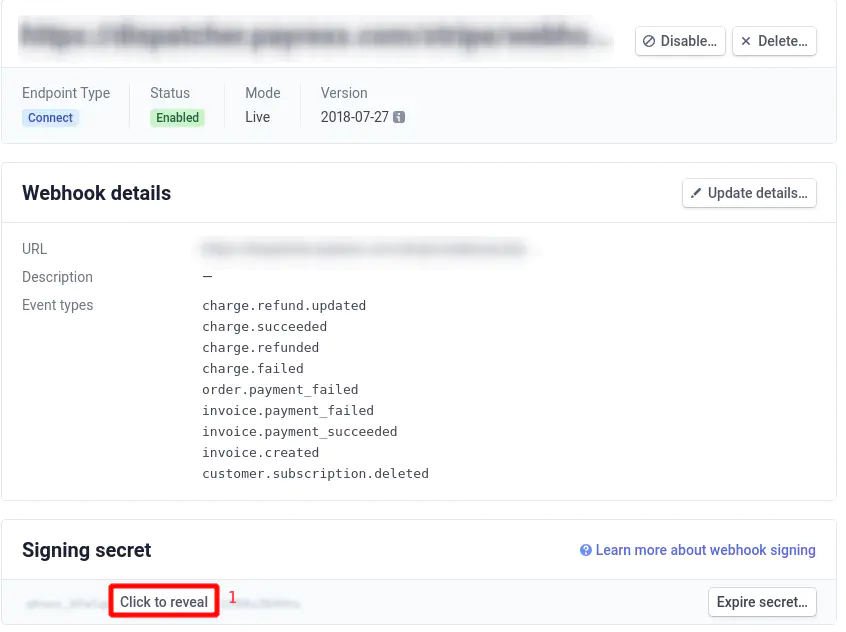Click the question mark icon beside signing link
846x632 pixels.
click(586, 550)
